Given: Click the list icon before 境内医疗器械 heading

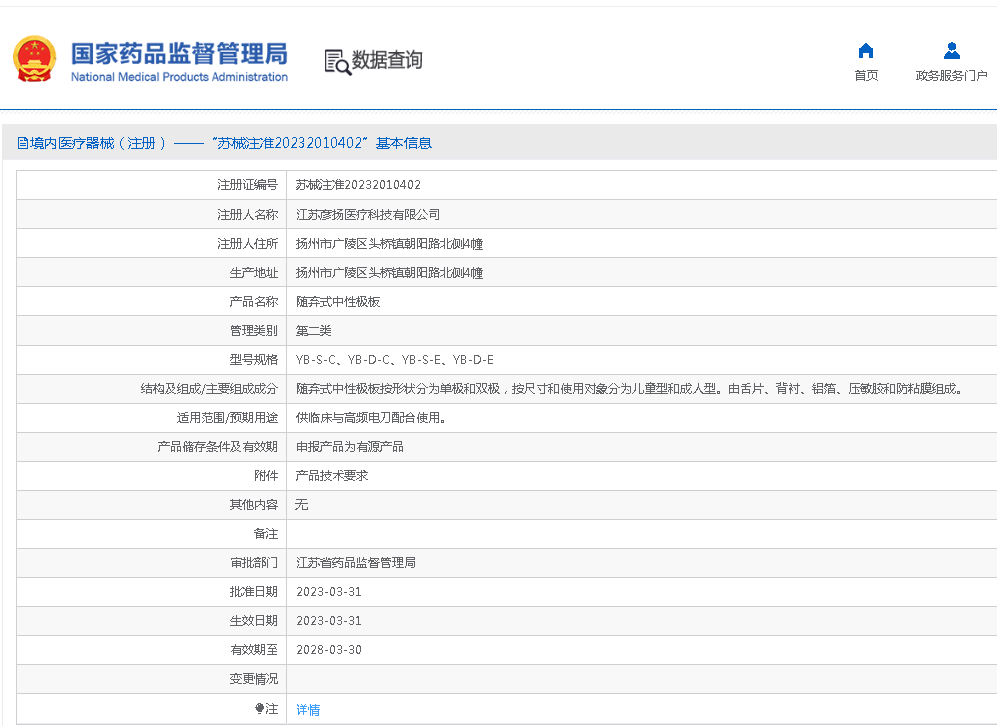Looking at the screenshot, I should (22, 144).
